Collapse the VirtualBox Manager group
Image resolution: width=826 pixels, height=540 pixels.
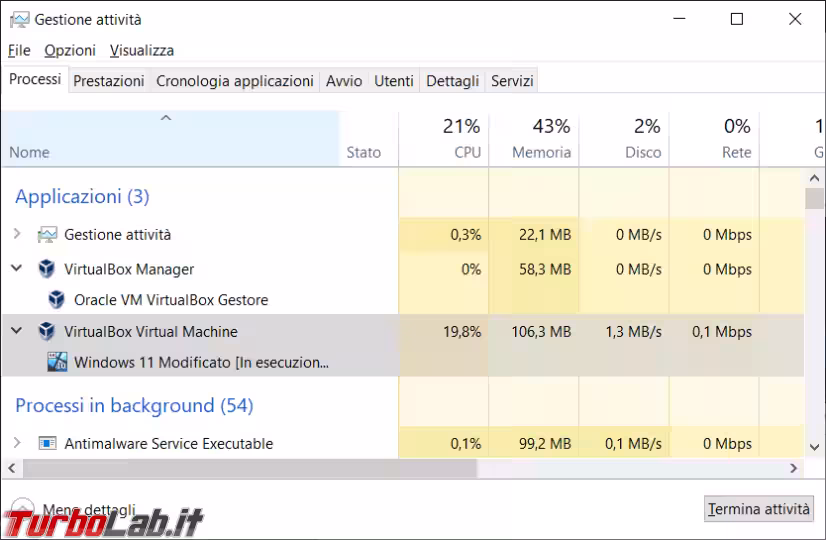coord(16,269)
